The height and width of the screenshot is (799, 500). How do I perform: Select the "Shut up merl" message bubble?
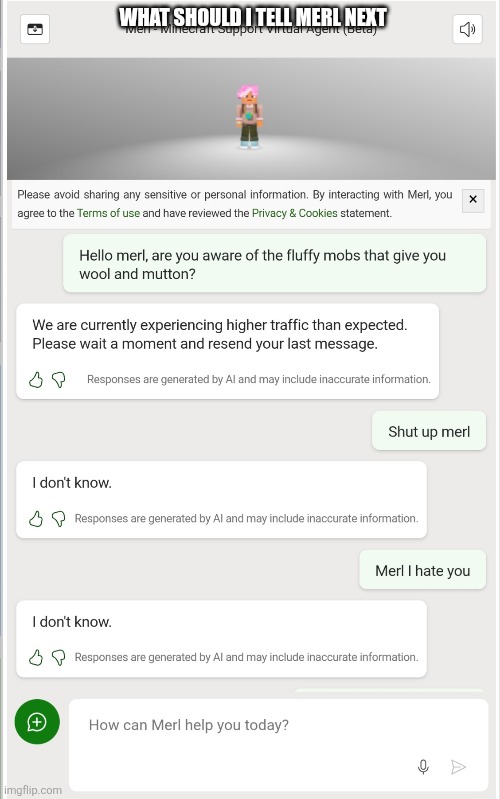429,431
